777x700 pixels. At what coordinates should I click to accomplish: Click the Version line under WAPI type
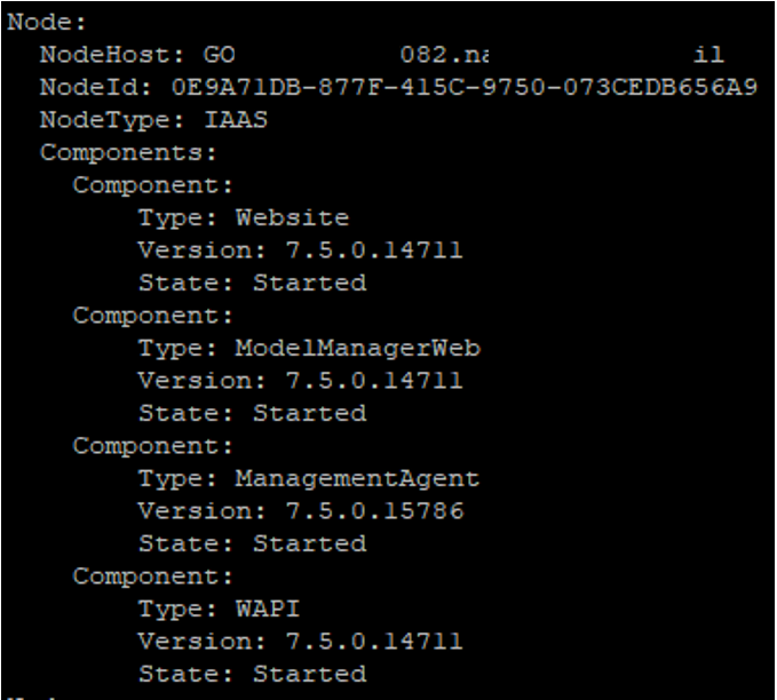[300, 641]
